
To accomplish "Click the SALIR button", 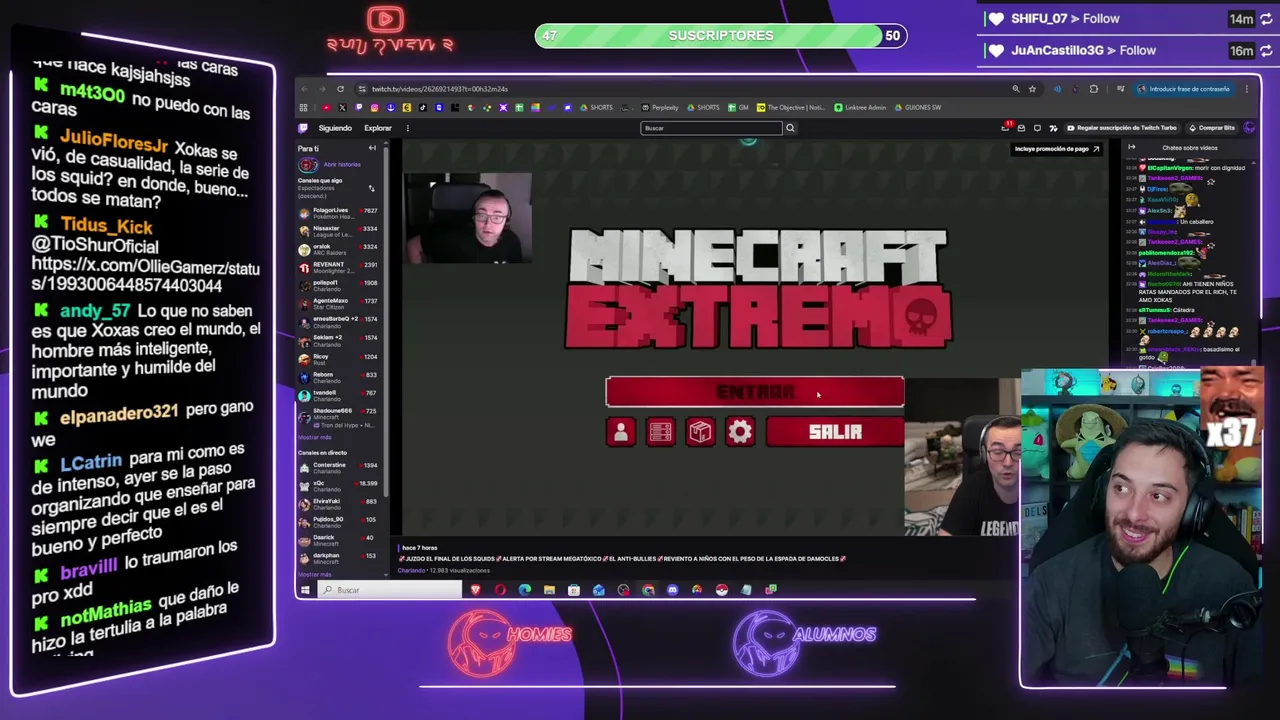I will click(x=835, y=432).
